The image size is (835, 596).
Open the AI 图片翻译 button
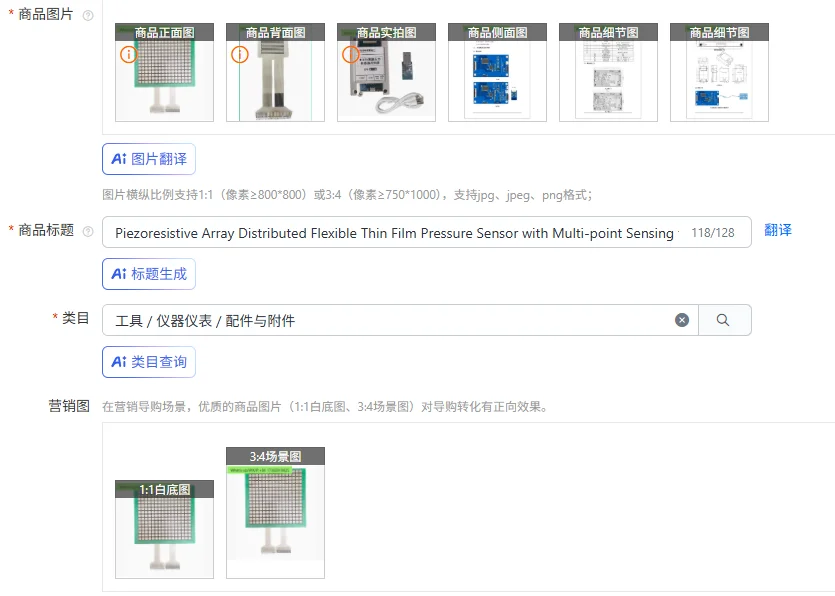(149, 159)
